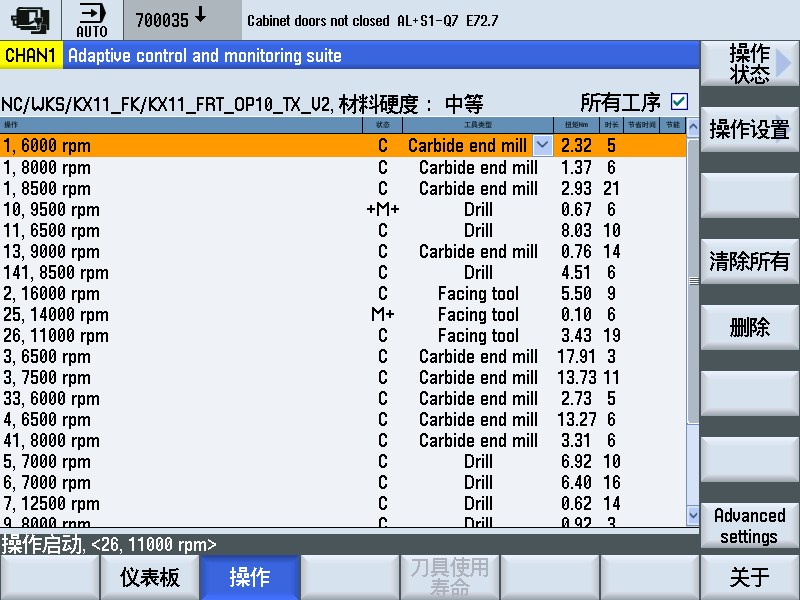Click the machine/program icon in top-left corner
800x600 pixels.
coord(30,19)
